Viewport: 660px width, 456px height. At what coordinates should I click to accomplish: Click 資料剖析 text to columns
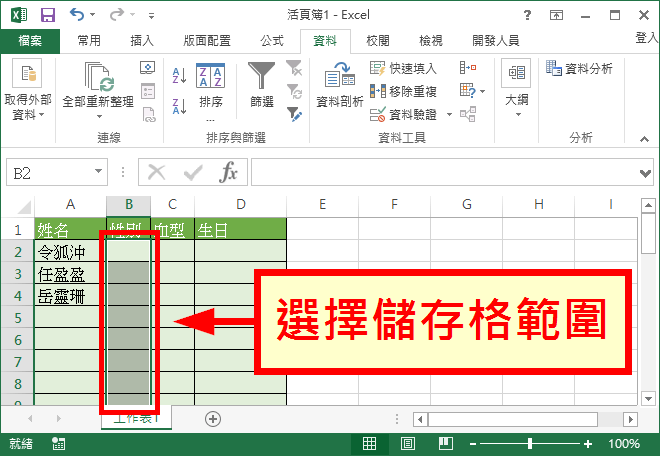(x=340, y=84)
